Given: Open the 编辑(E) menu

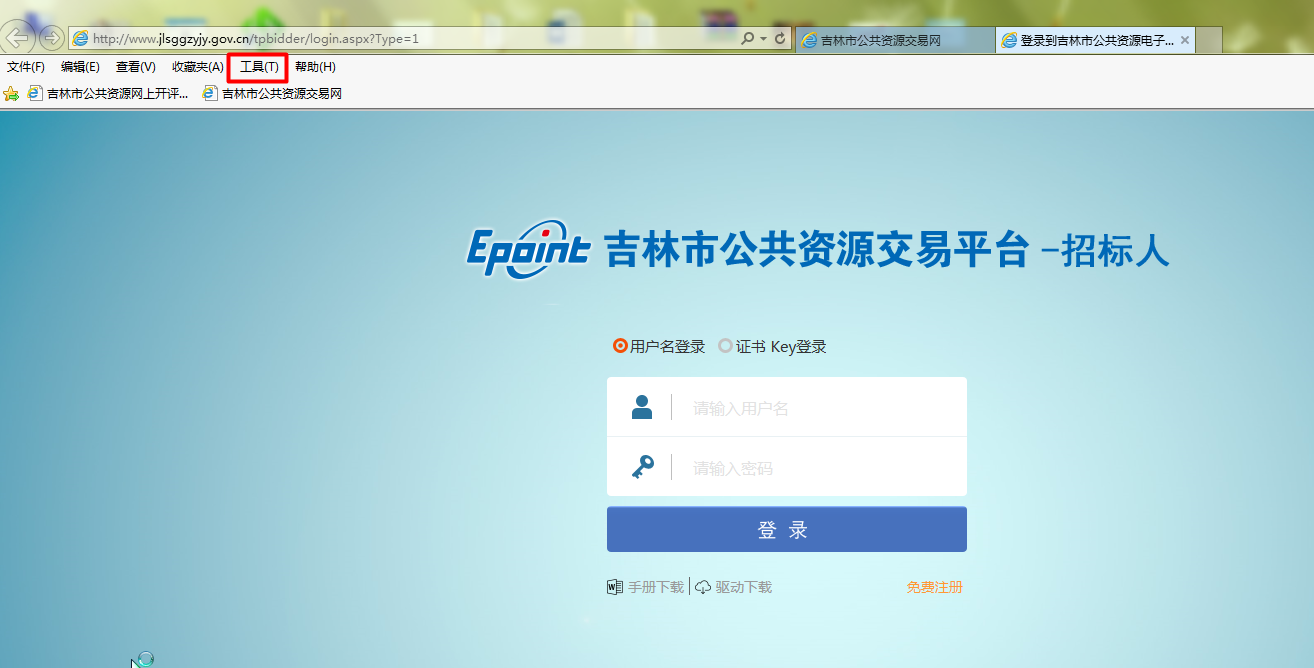Looking at the screenshot, I should (80, 67).
